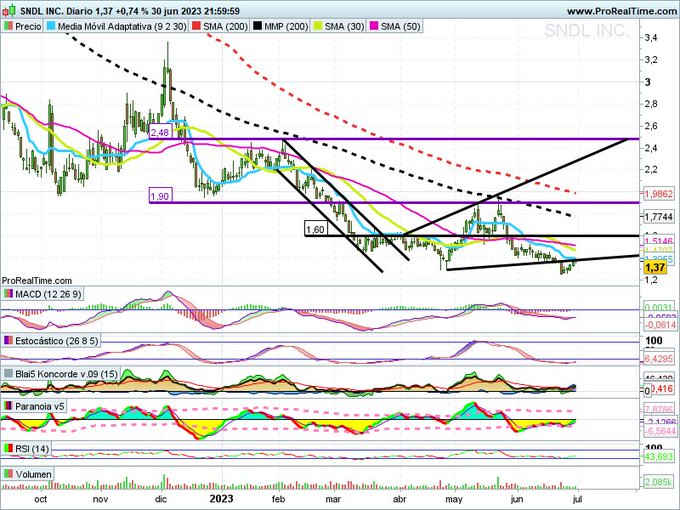Click the black MMP (200) legend swatch

(x=257, y=26)
